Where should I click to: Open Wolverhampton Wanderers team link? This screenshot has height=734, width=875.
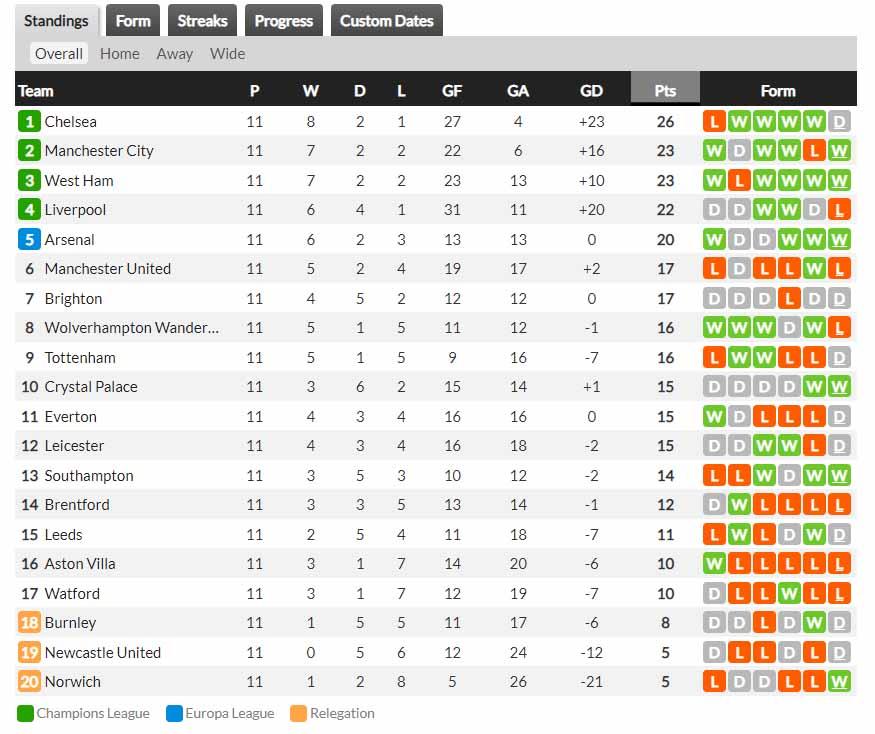pyautogui.click(x=131, y=328)
